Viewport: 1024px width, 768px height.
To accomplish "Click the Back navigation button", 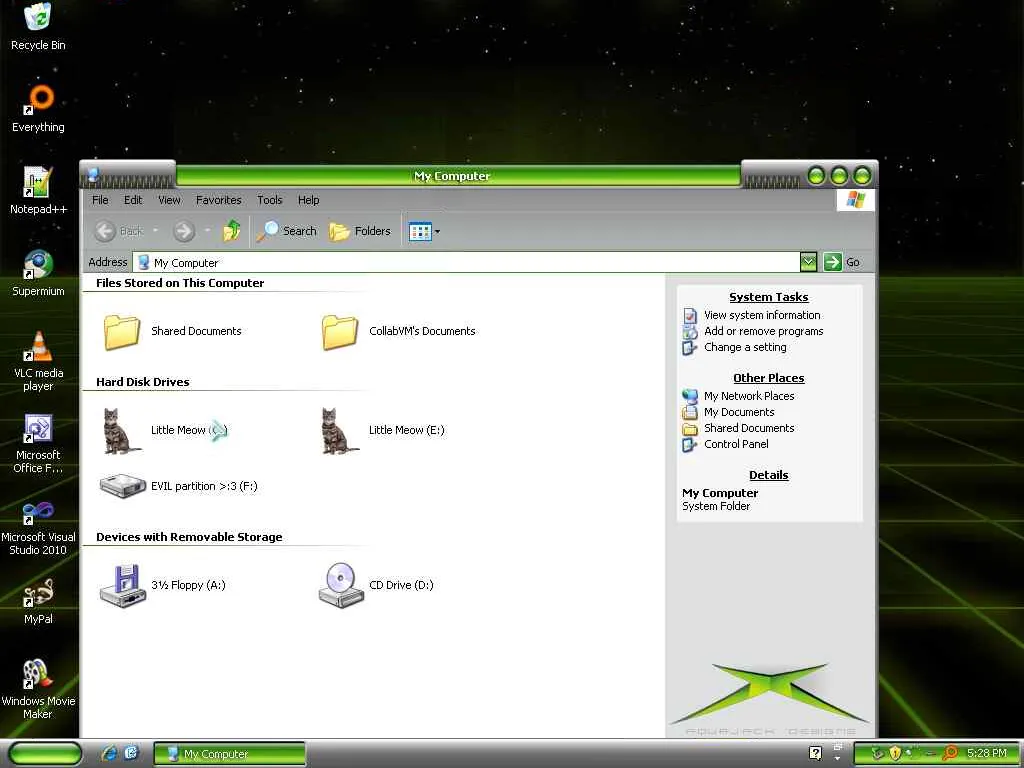I will tap(119, 231).
